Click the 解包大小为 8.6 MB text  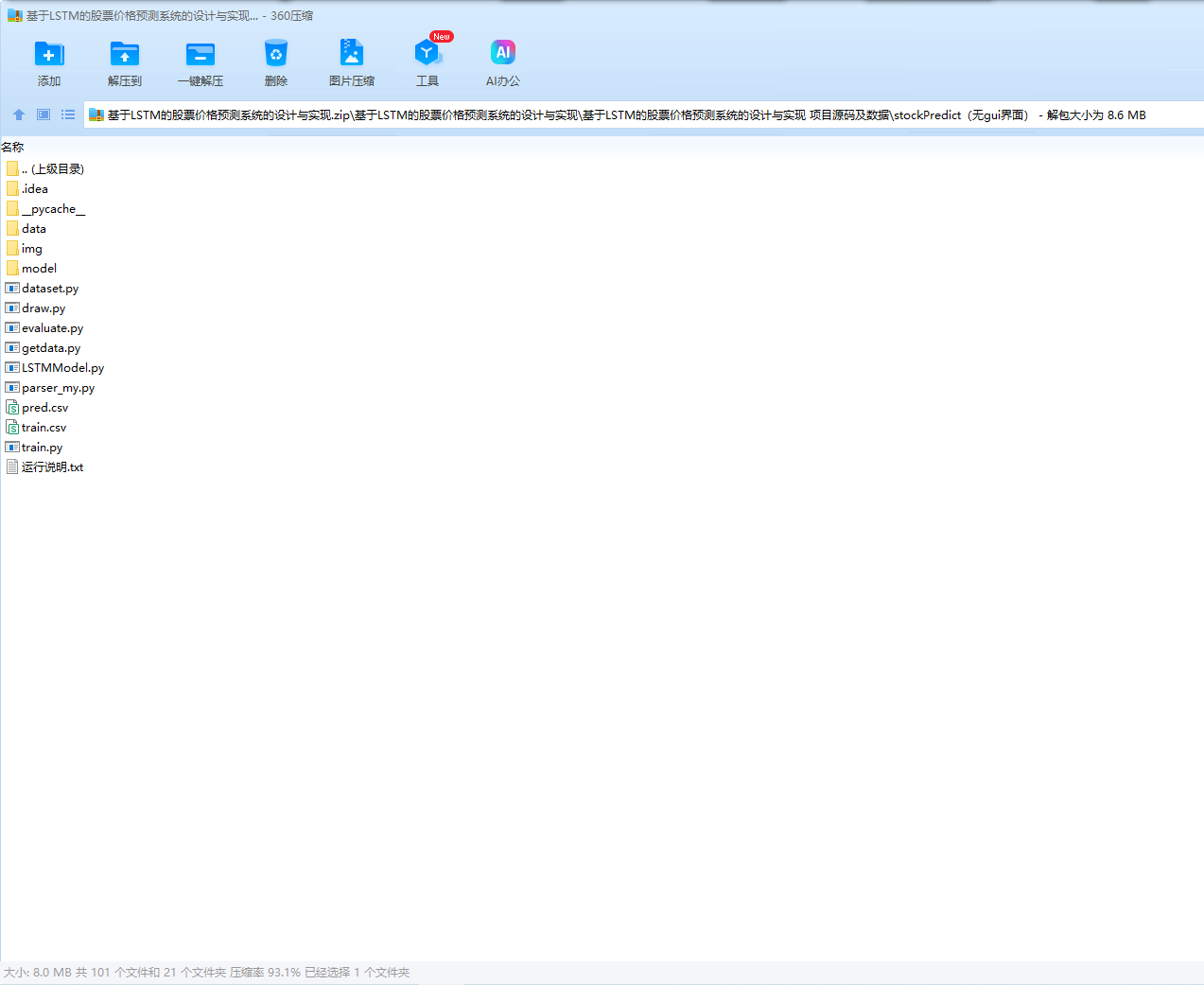1096,115
